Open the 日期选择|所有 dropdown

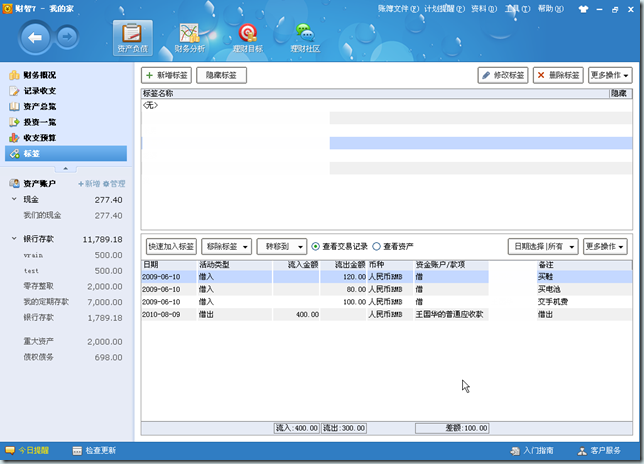543,246
